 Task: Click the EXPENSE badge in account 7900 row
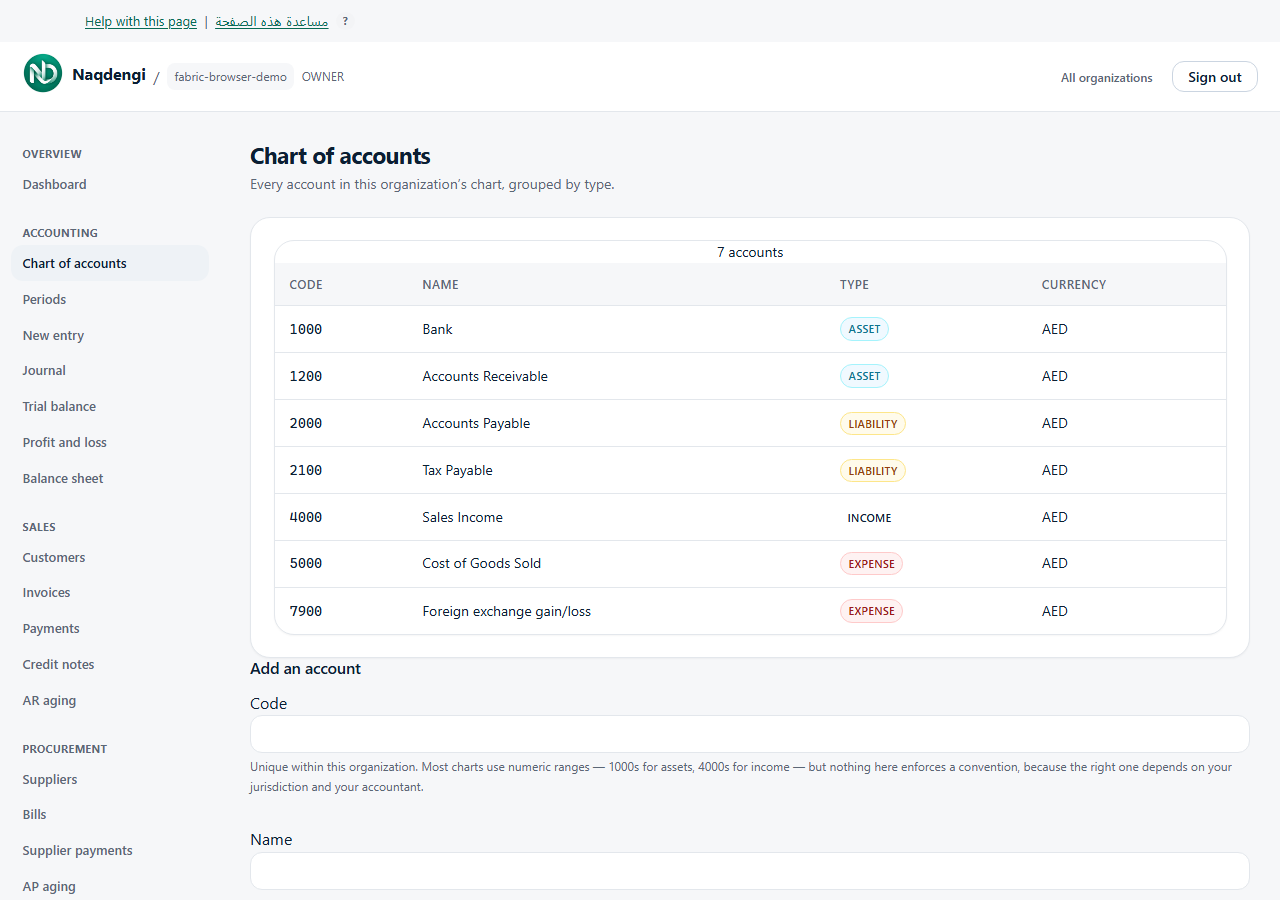[x=871, y=611]
